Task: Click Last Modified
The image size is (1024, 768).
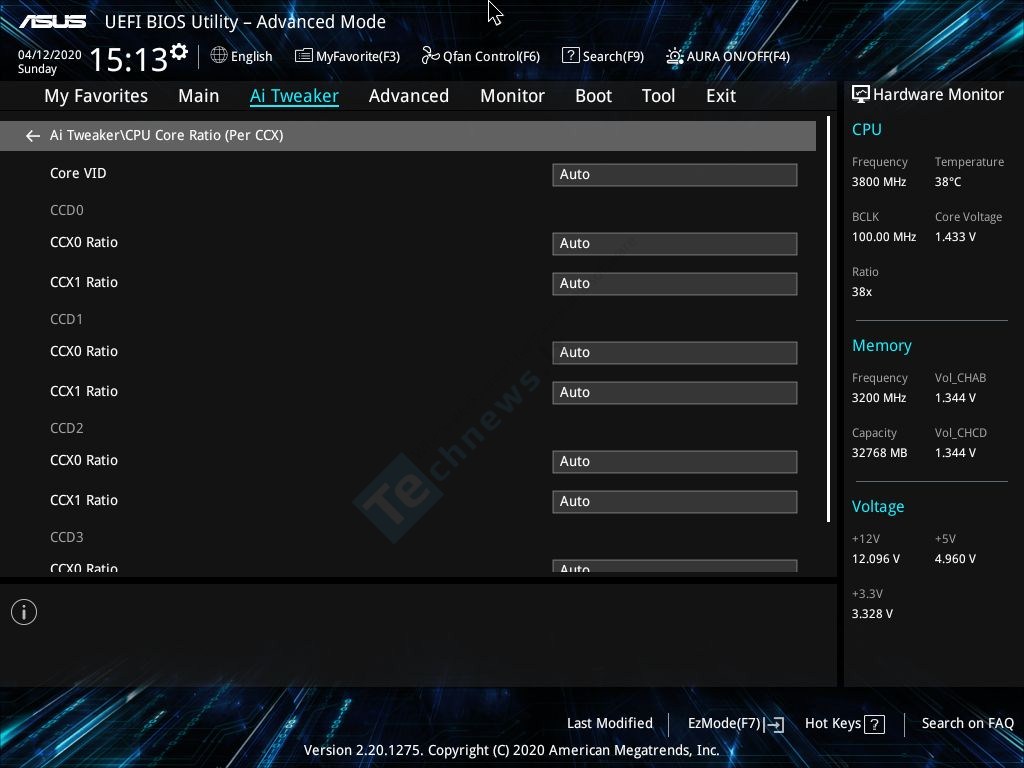Action: click(x=609, y=723)
